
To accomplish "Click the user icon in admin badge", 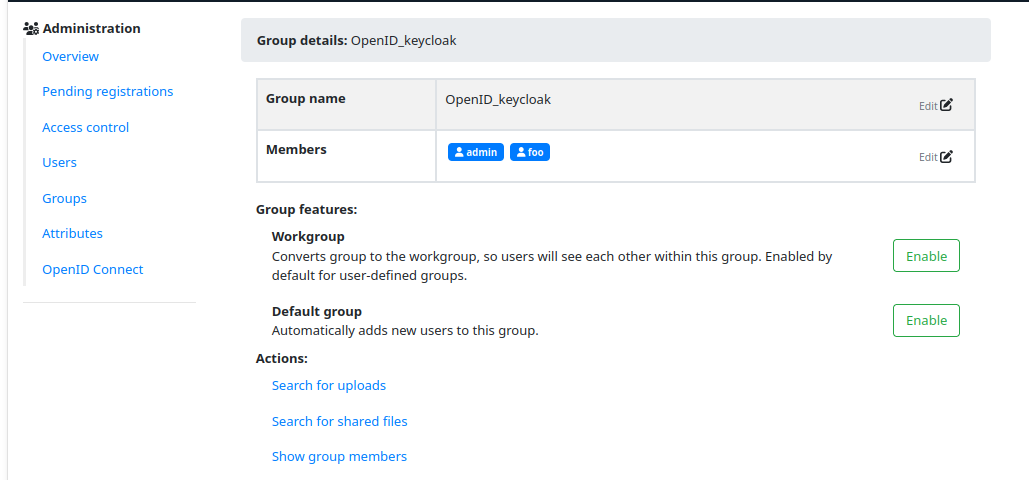I will [x=459, y=152].
